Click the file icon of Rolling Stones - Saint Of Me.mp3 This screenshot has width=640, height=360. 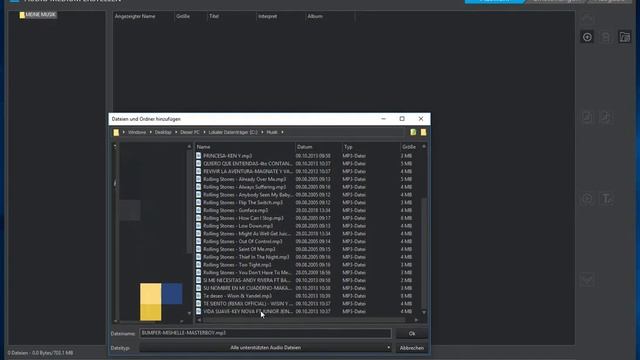pos(198,249)
